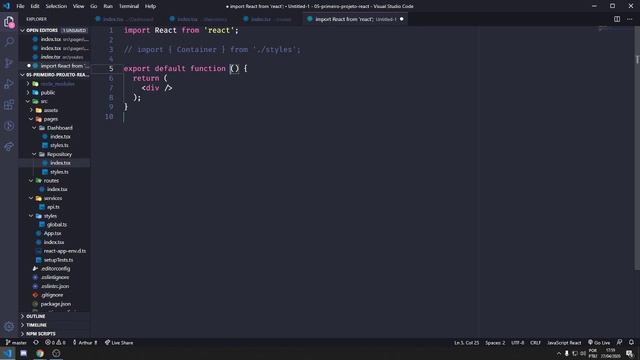This screenshot has height=360, width=640.
Task: Change the JavaScript React language mode
Action: pos(564,342)
